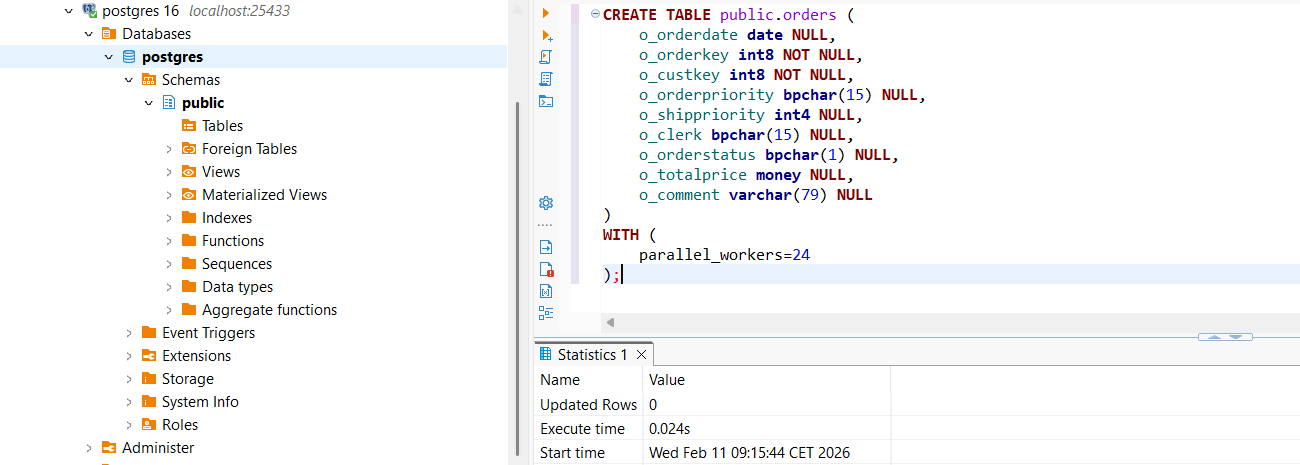Select the Tables item in tree

point(222,126)
